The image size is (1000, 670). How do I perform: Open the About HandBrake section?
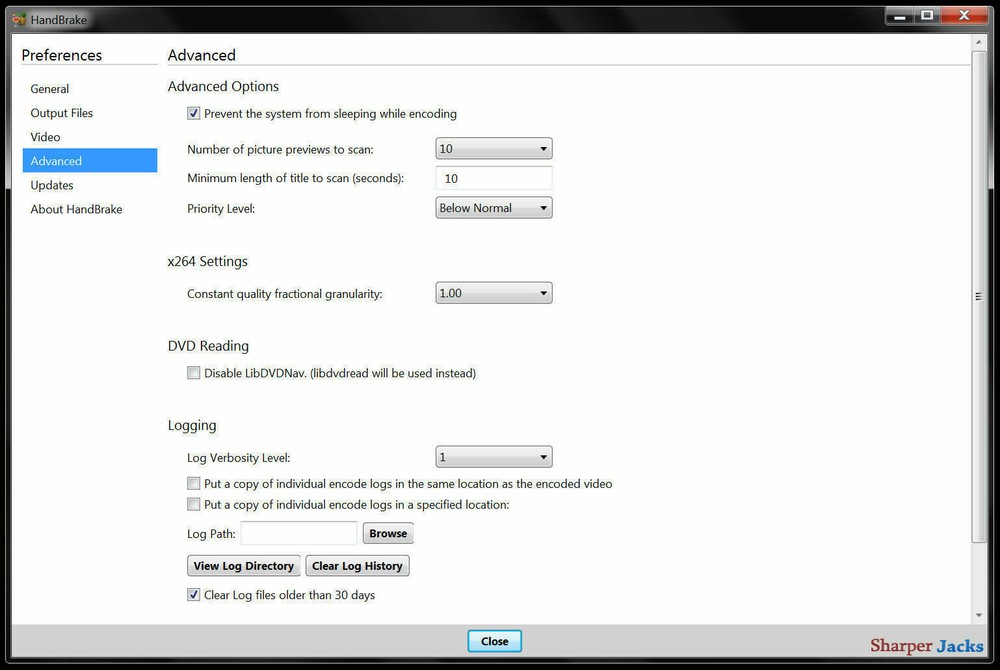point(76,209)
